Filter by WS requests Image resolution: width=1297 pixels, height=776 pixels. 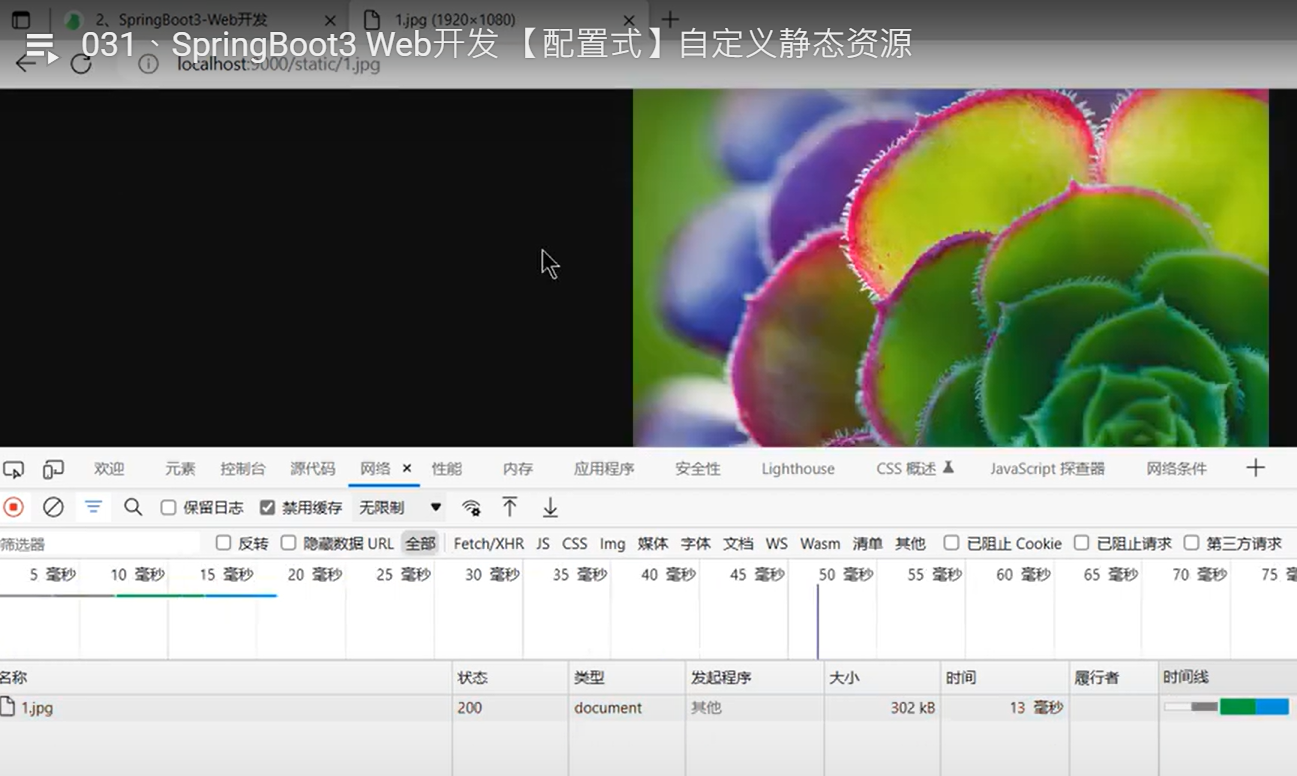[x=777, y=544]
